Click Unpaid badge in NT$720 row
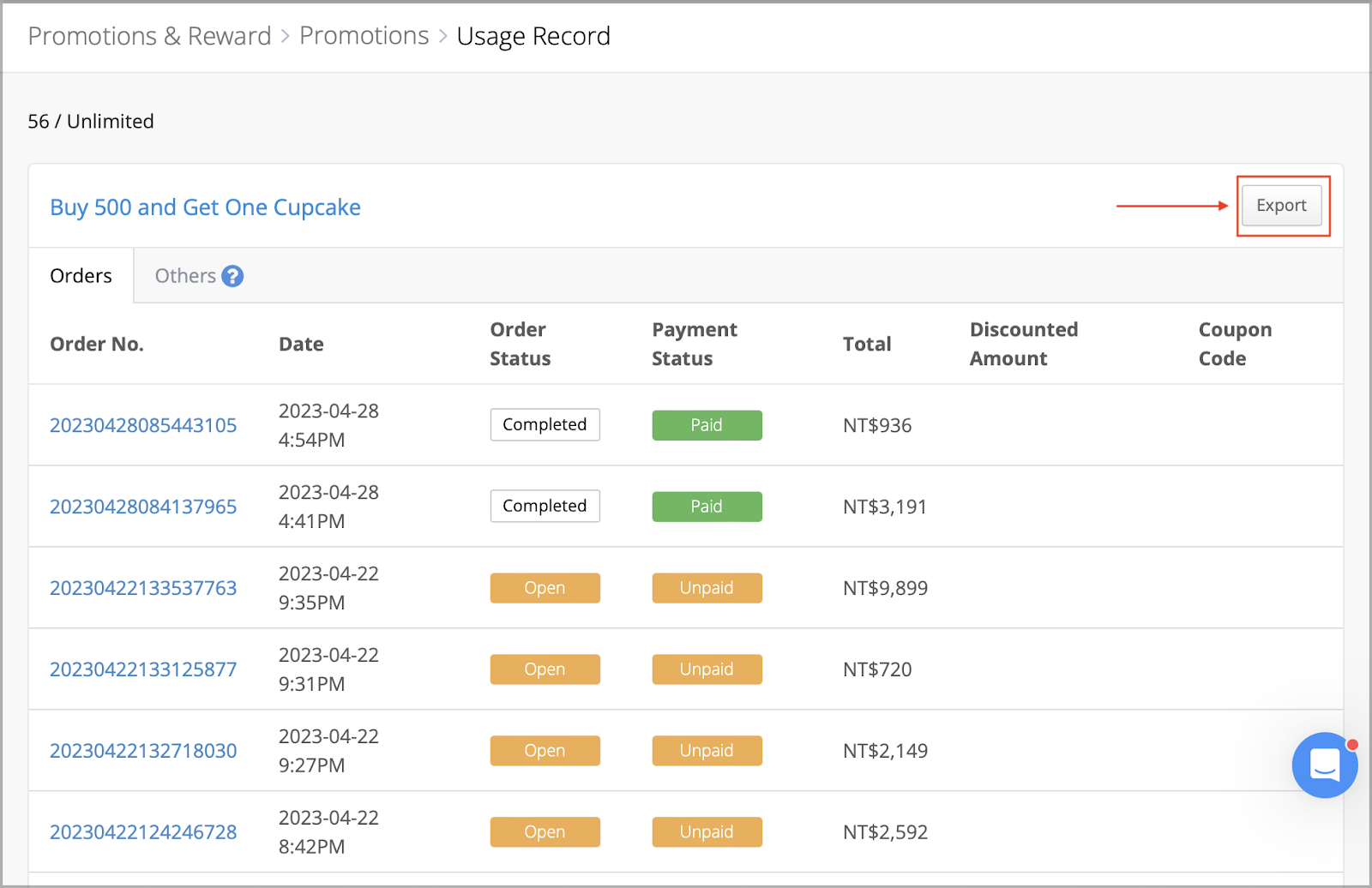 (x=707, y=669)
